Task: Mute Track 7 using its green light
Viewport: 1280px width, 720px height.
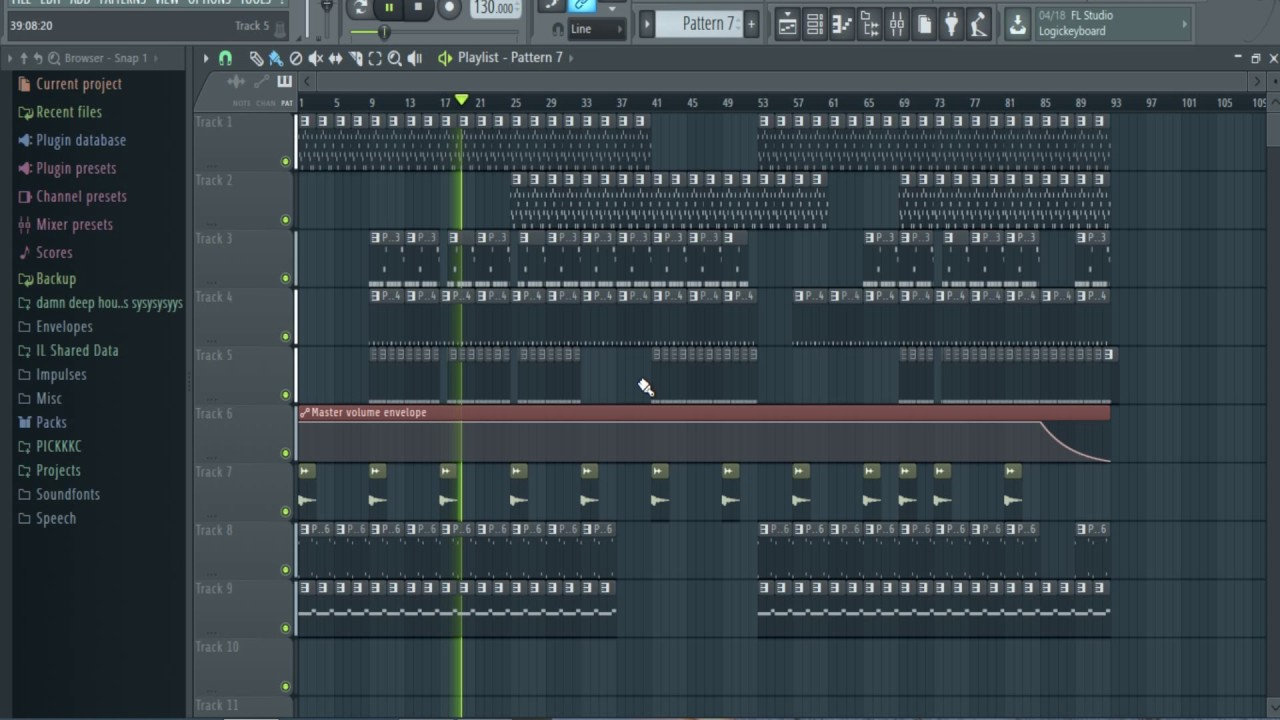Action: (286, 511)
